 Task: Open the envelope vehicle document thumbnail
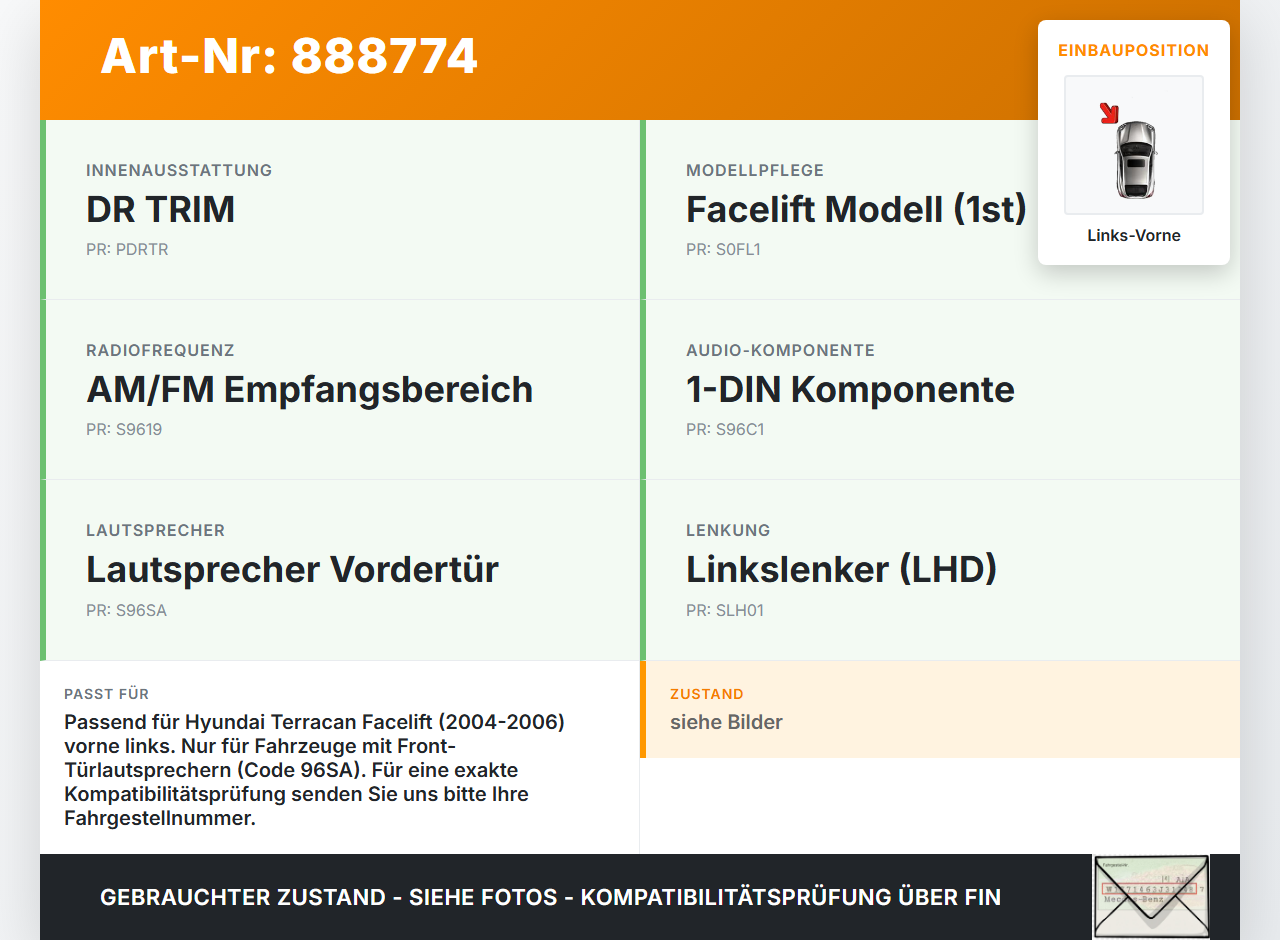click(1151, 896)
